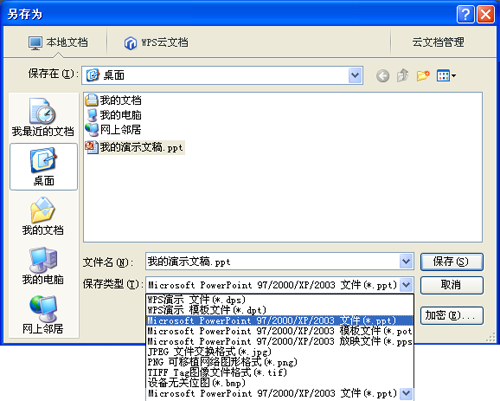Switch to the WPS云文档 tab
Screen dimensions: 500x401
coord(156,43)
